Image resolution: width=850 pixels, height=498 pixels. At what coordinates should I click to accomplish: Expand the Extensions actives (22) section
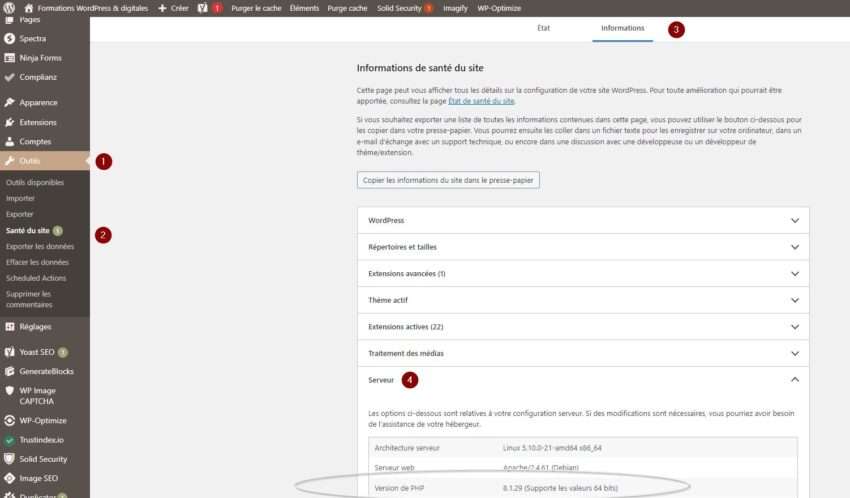(x=583, y=327)
